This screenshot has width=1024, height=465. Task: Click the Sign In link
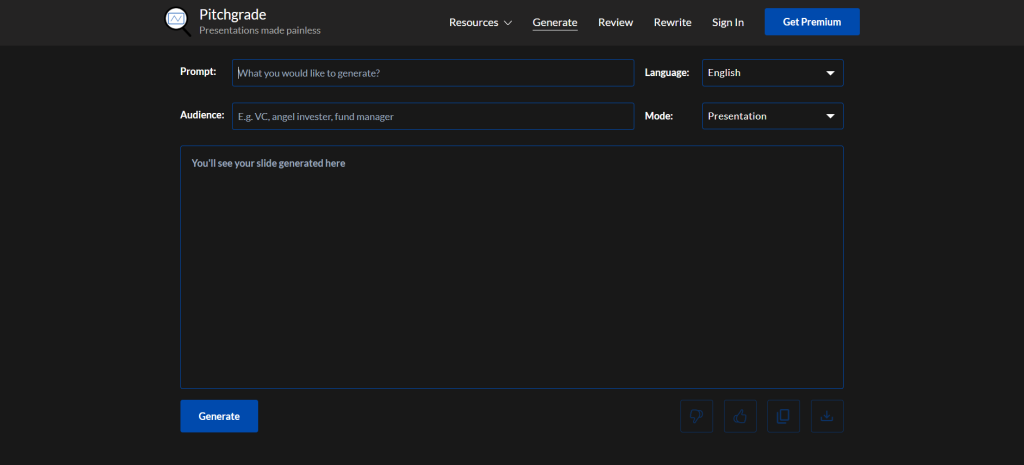click(x=727, y=22)
